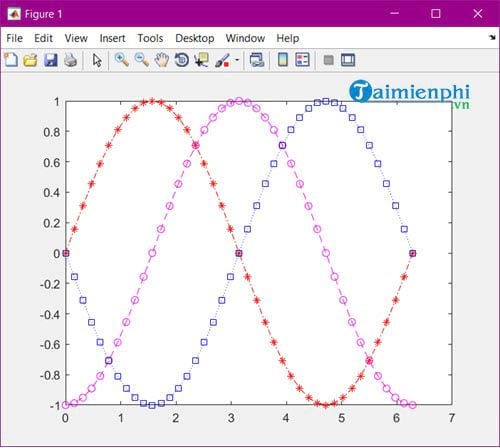Open the Tools menu
The image size is (500, 448).
click(x=150, y=38)
